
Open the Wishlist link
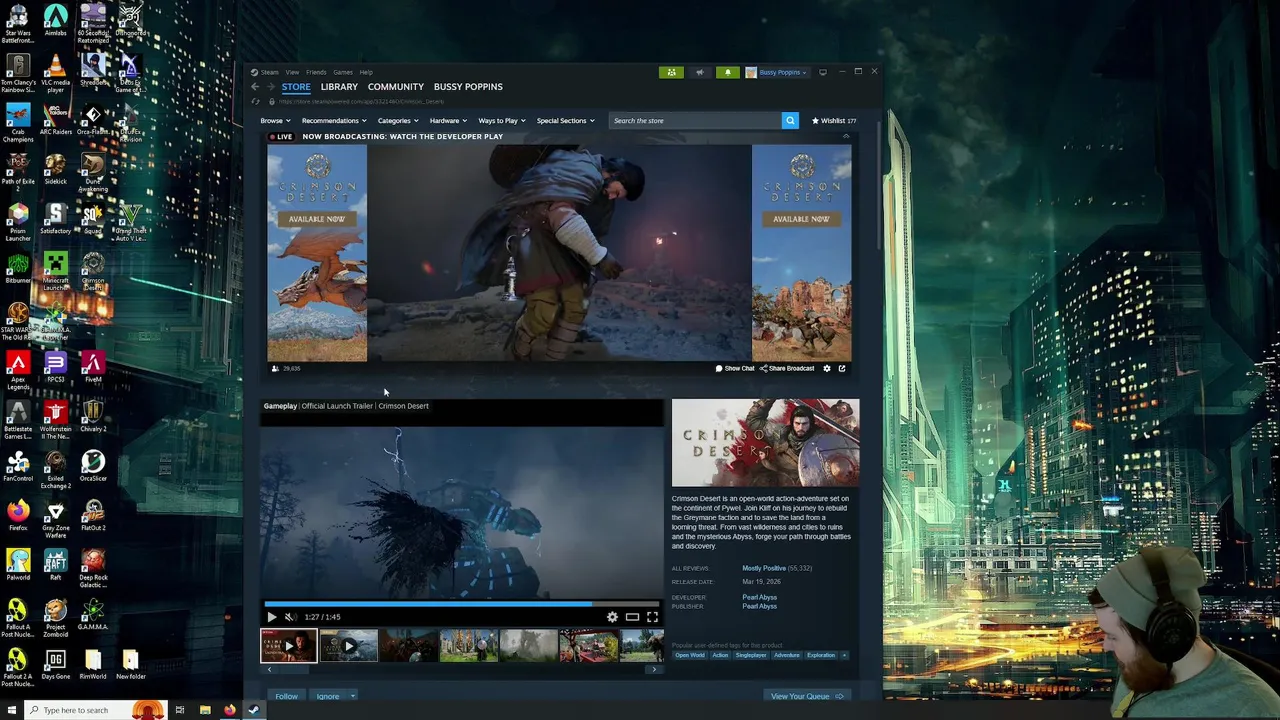pyautogui.click(x=834, y=121)
